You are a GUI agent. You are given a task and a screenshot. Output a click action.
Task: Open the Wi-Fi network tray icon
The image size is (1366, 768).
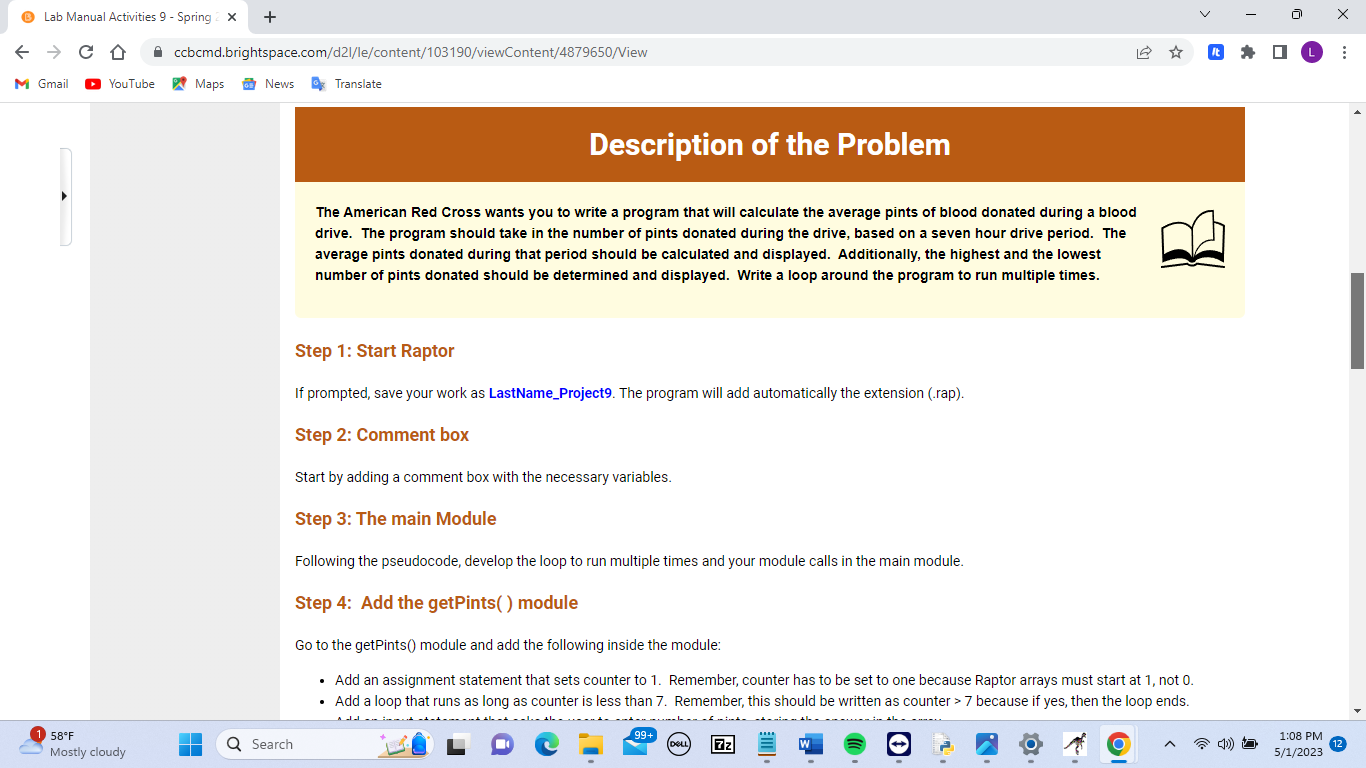1201,744
